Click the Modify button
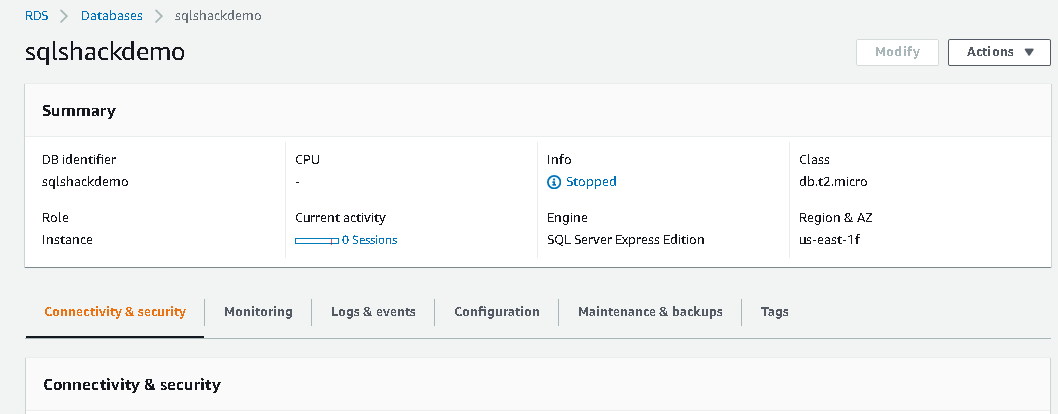Screen dimensions: 1058x414 [x=896, y=52]
